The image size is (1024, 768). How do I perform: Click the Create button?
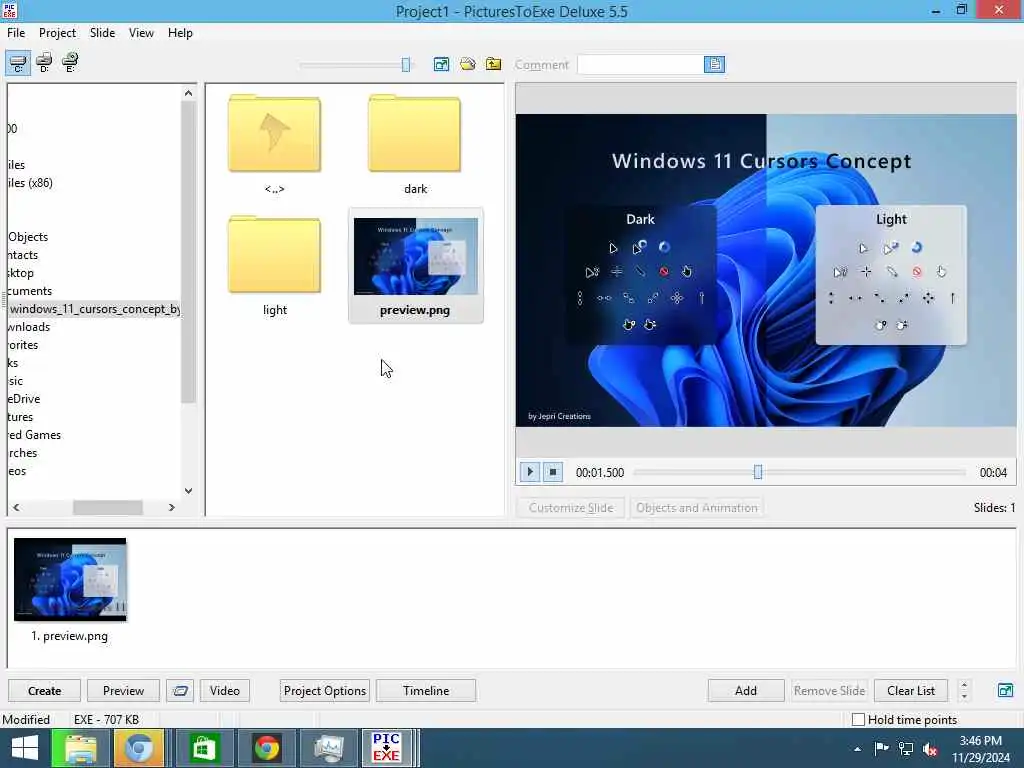[x=44, y=690]
